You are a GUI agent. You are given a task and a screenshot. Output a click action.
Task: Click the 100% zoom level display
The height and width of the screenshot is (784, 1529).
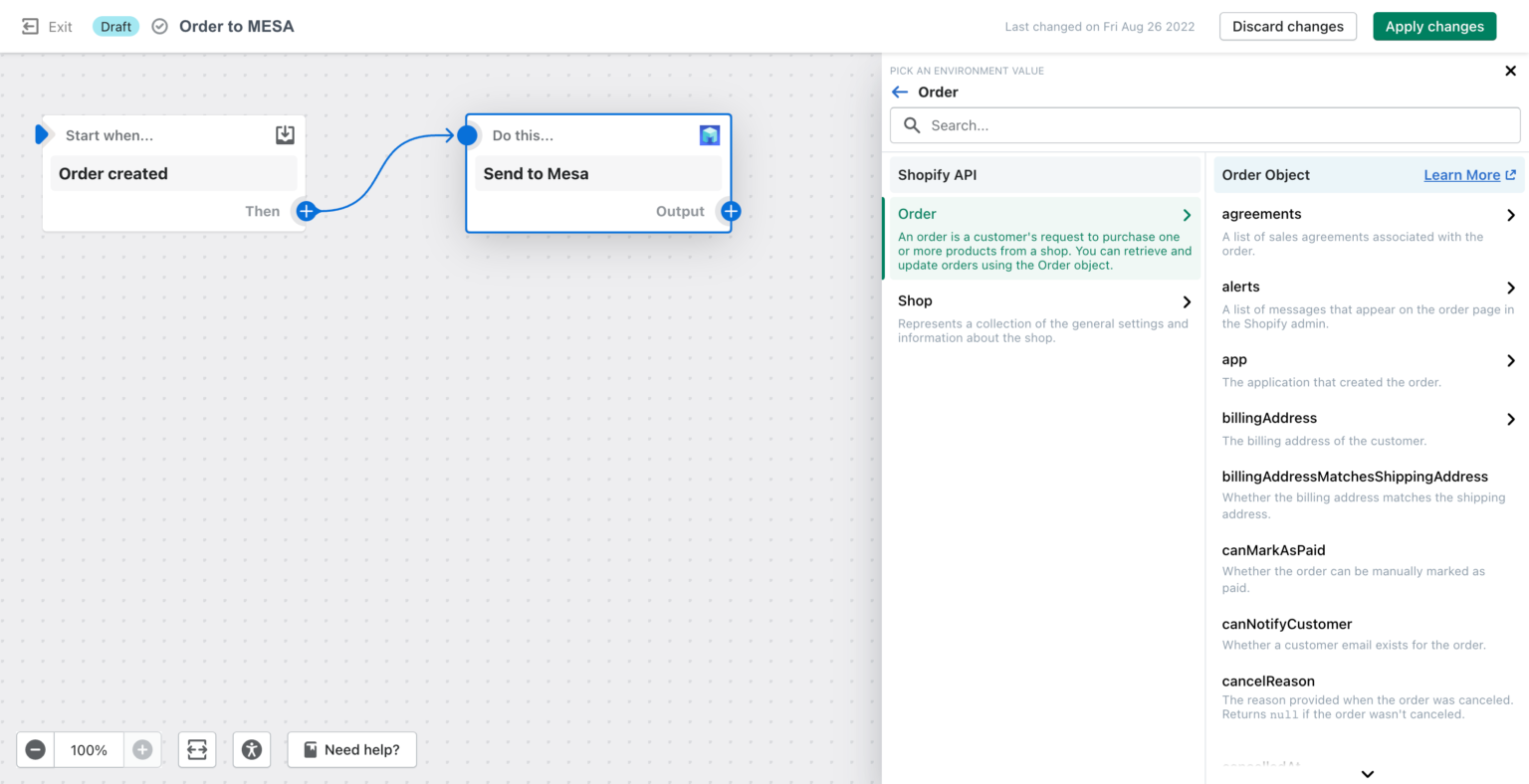[89, 750]
